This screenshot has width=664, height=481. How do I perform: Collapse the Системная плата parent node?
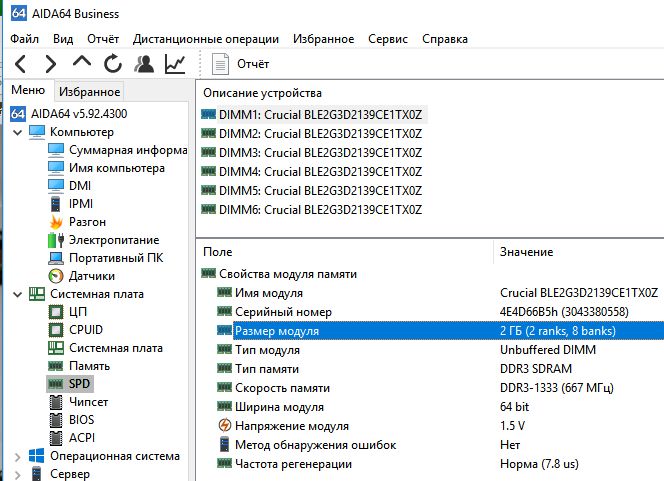tap(17, 294)
